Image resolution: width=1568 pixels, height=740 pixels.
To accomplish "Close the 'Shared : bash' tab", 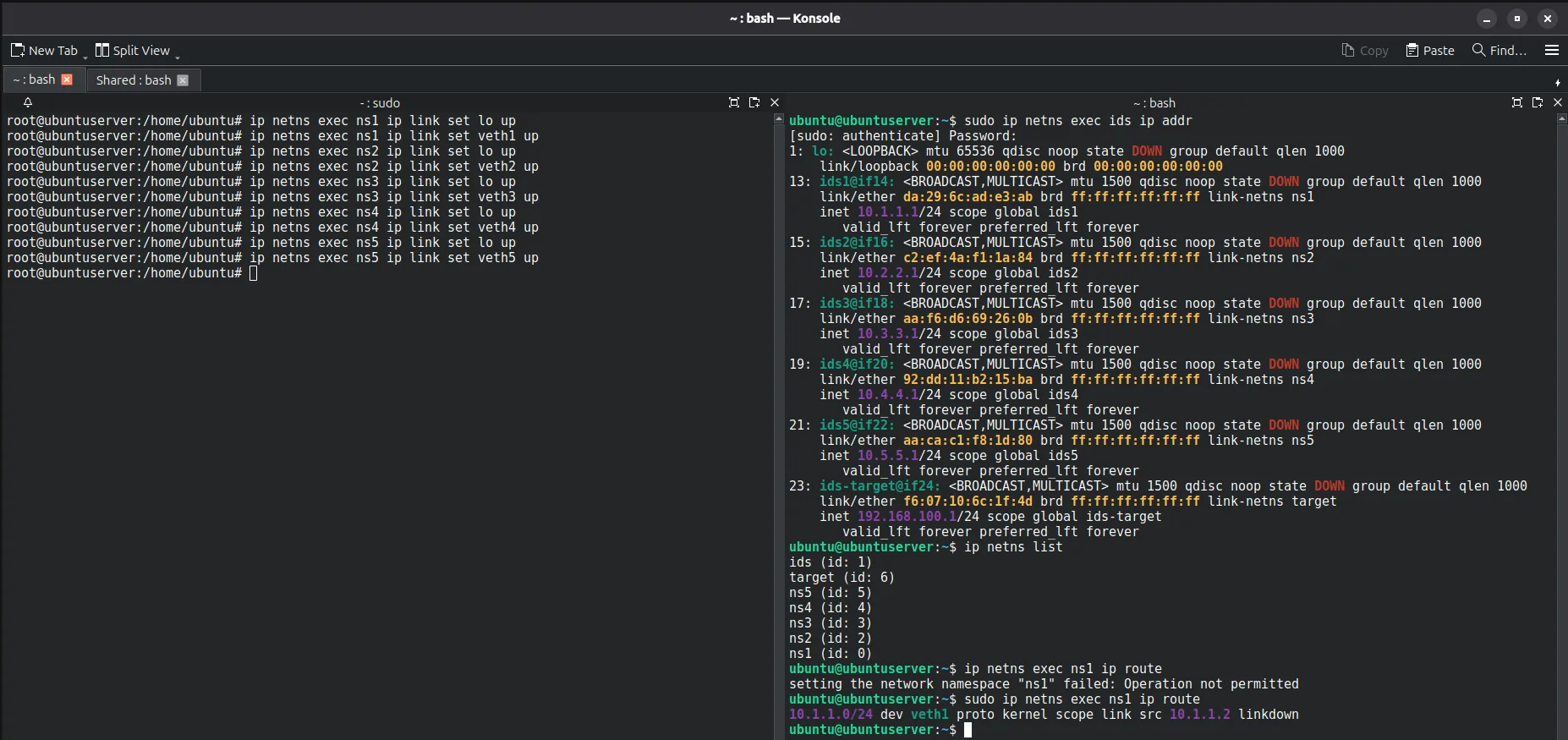I will tap(183, 80).
